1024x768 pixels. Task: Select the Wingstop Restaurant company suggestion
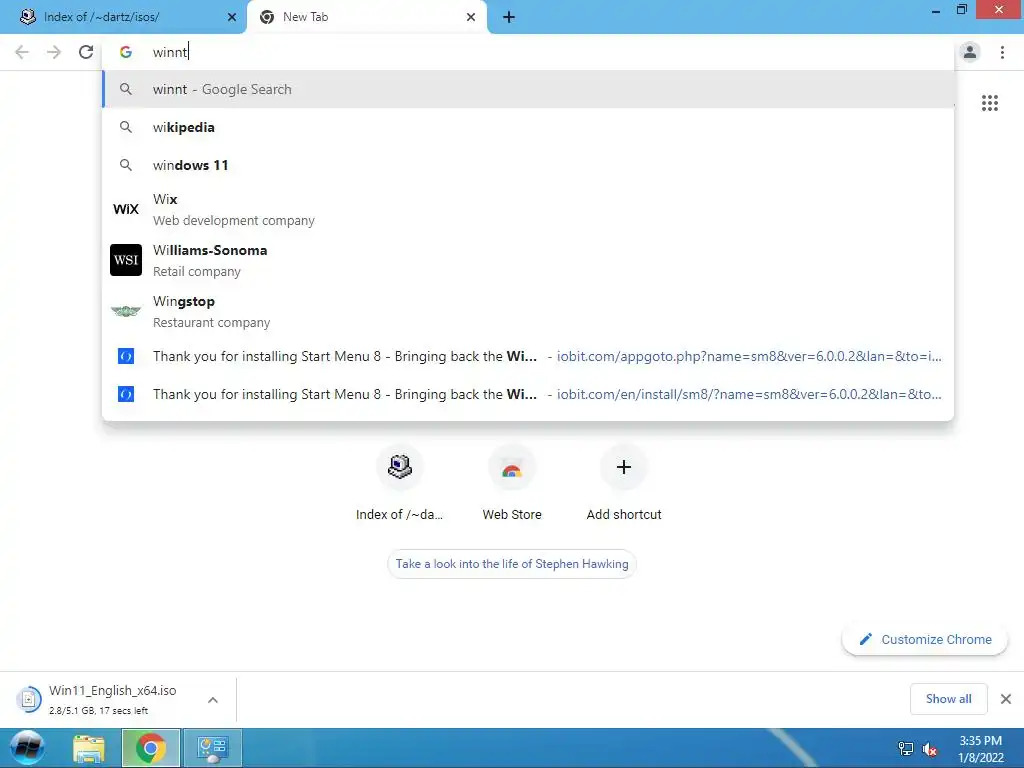(528, 312)
